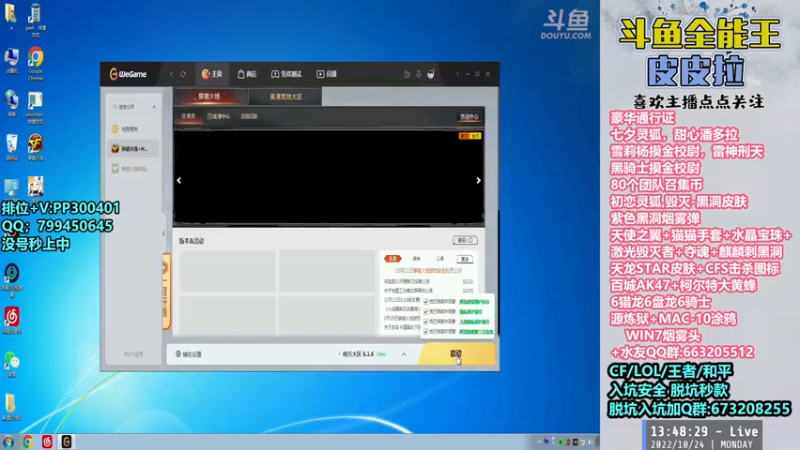Open the NetEase Cloud Music desktop icon
The height and width of the screenshot is (450, 800).
(x=12, y=320)
